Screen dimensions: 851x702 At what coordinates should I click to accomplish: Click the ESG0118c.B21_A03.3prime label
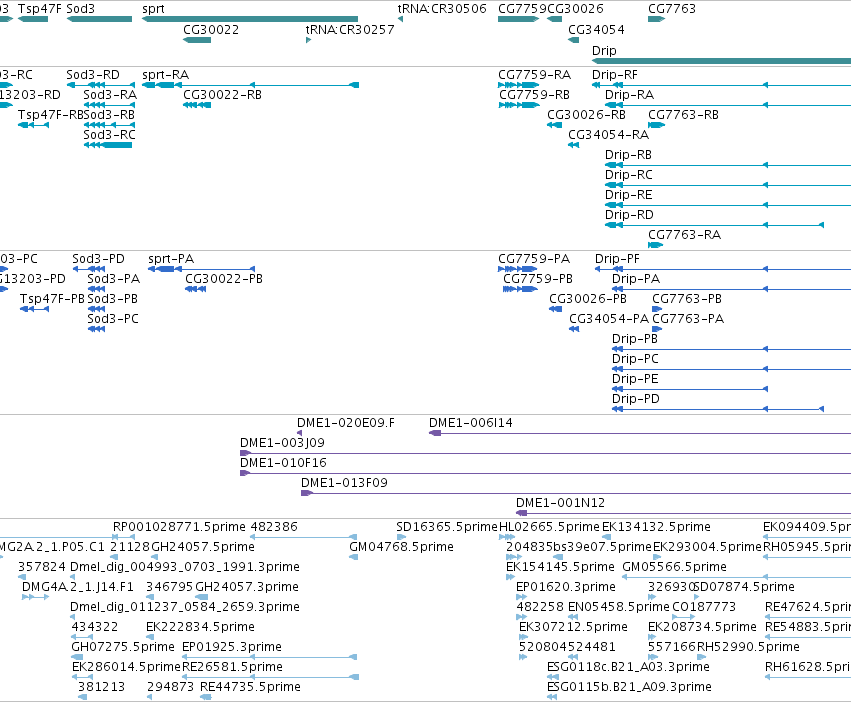click(628, 667)
